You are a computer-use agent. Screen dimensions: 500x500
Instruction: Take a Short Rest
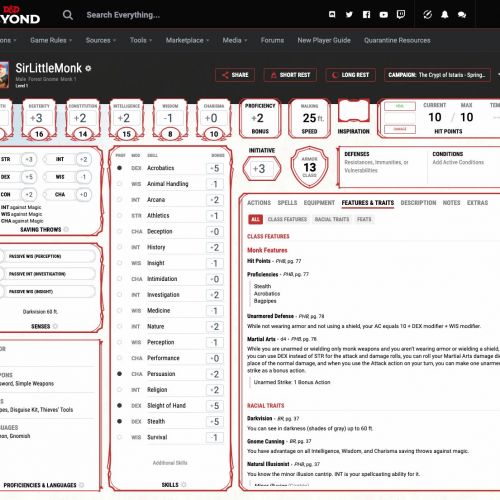point(290,75)
